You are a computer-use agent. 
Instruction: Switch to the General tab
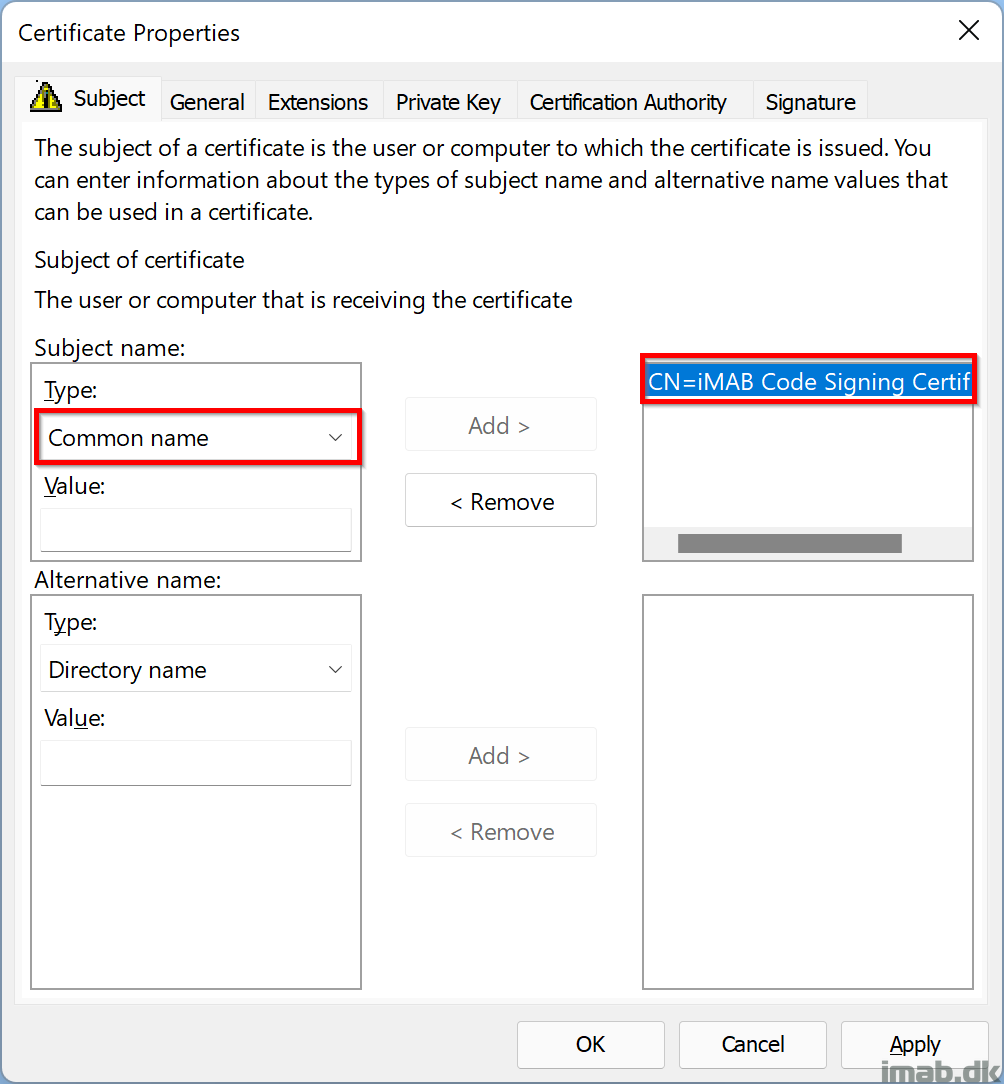point(207,102)
